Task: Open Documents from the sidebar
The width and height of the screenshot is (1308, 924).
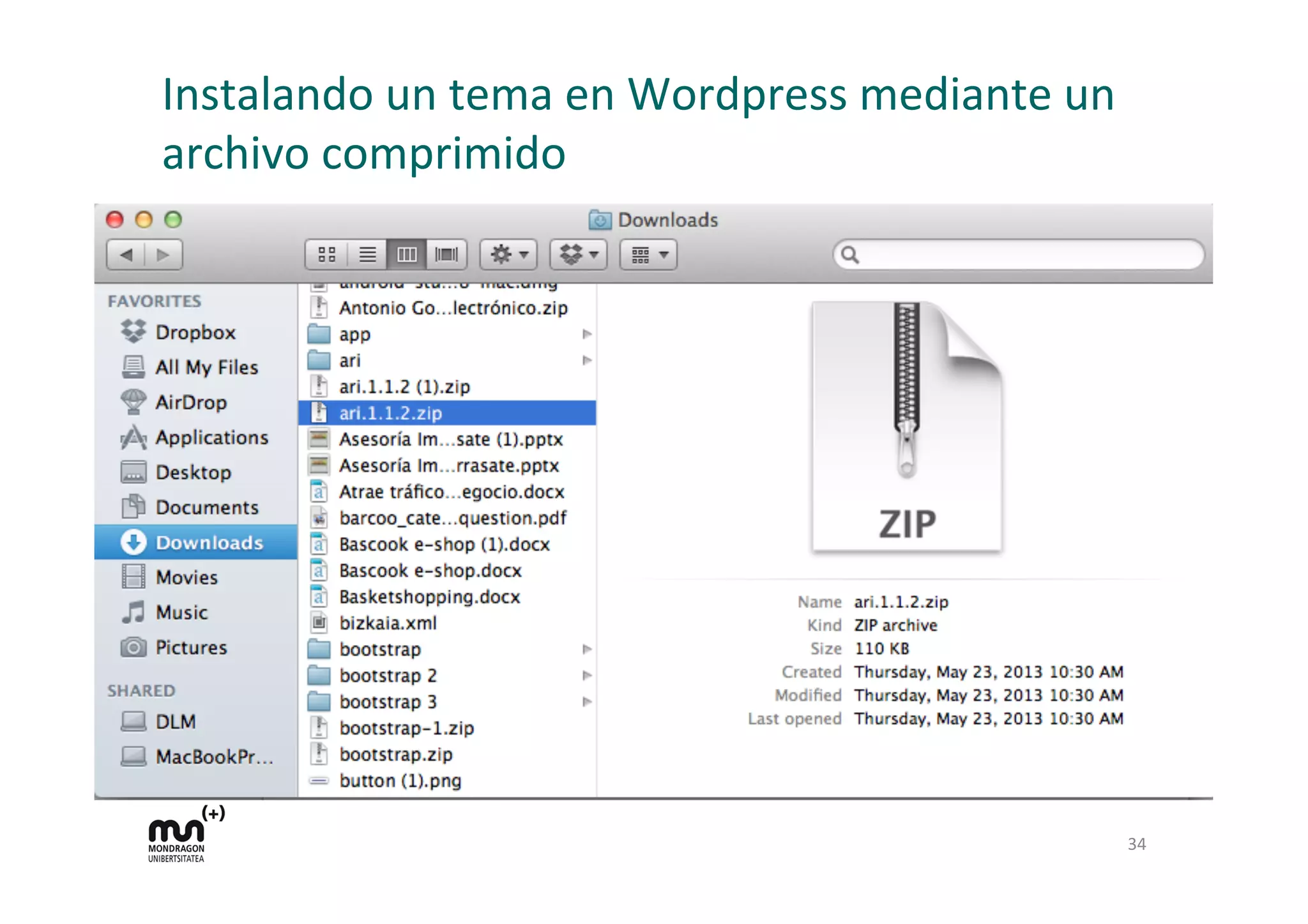Action: click(195, 507)
